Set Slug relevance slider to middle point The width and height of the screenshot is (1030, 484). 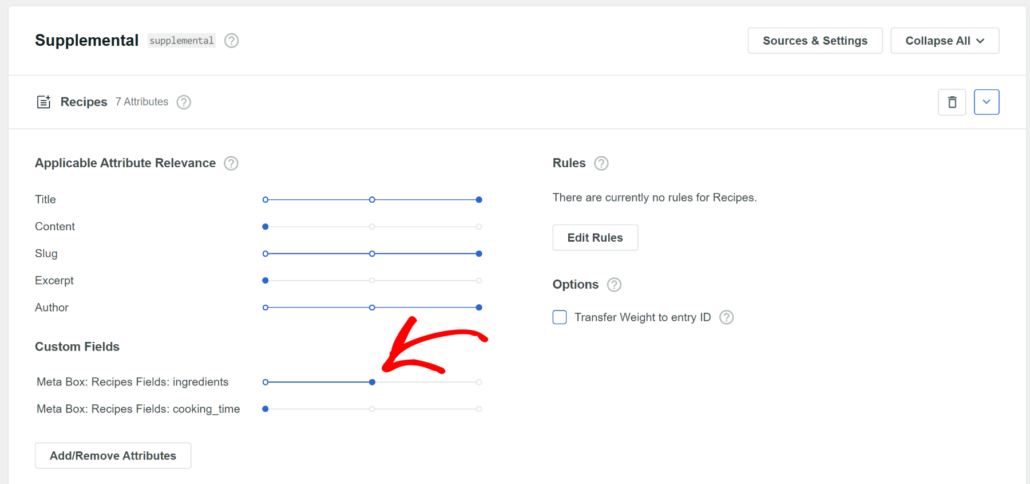[x=372, y=253]
